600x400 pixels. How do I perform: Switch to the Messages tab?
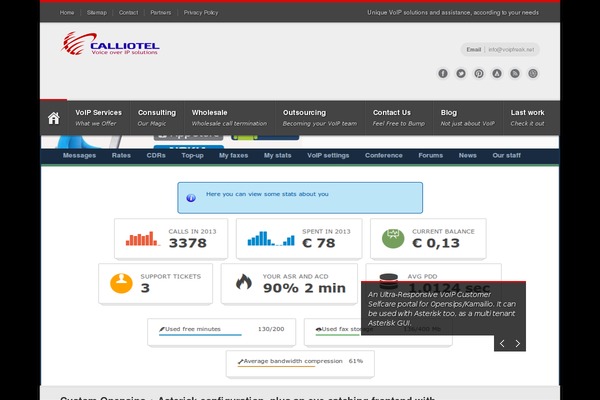(80, 155)
